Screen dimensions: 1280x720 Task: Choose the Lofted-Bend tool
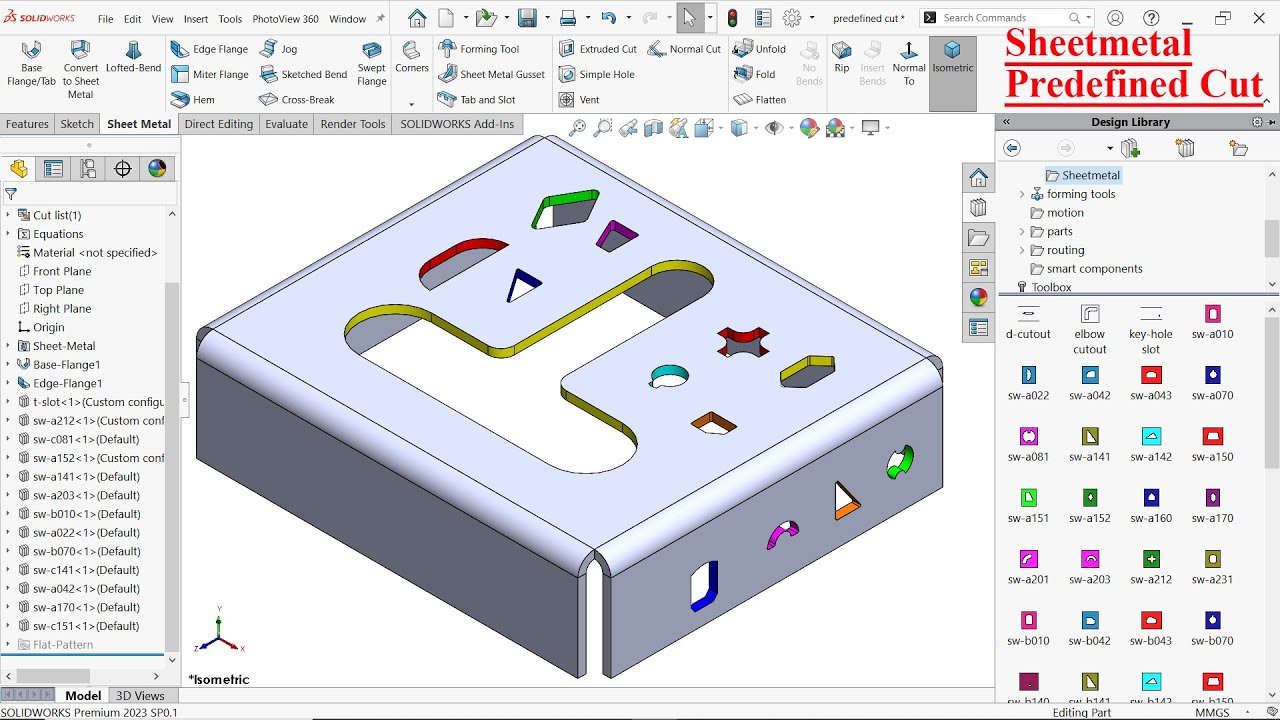133,57
